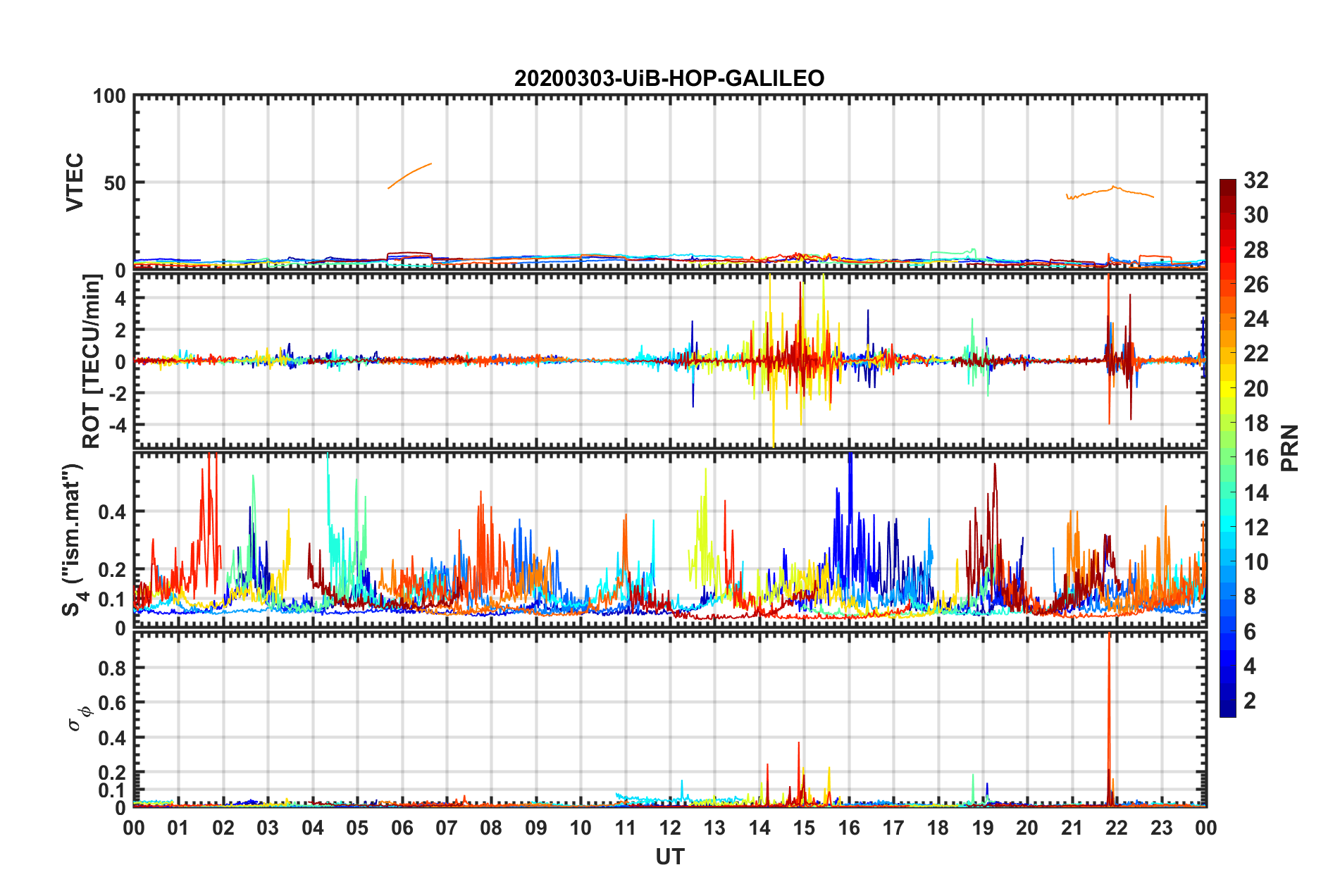The width and height of the screenshot is (1340, 896).
Task: Click the orange VTEC curve near 06 UT
Action: pyautogui.click(x=409, y=175)
